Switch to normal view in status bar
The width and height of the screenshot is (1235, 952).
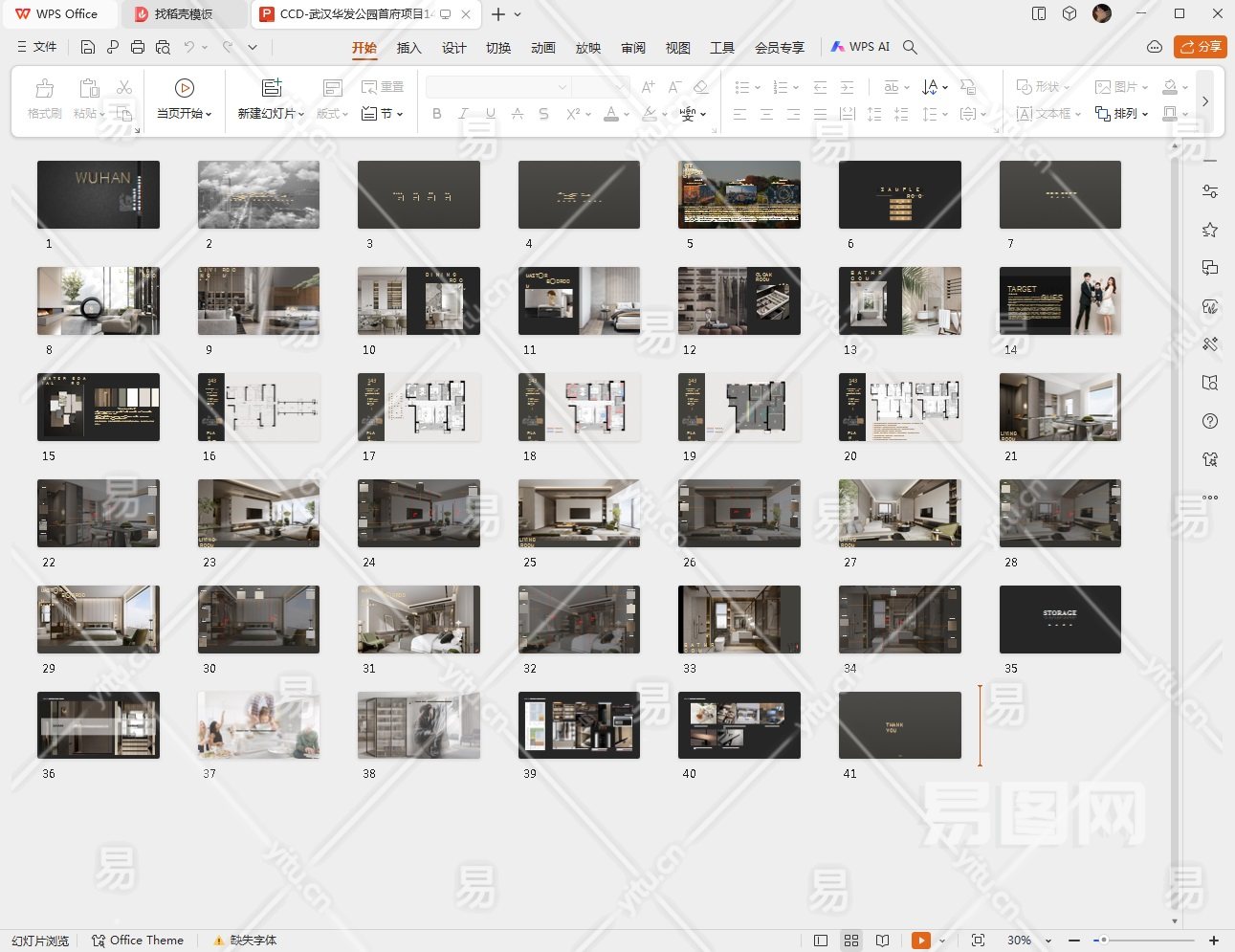[820, 941]
